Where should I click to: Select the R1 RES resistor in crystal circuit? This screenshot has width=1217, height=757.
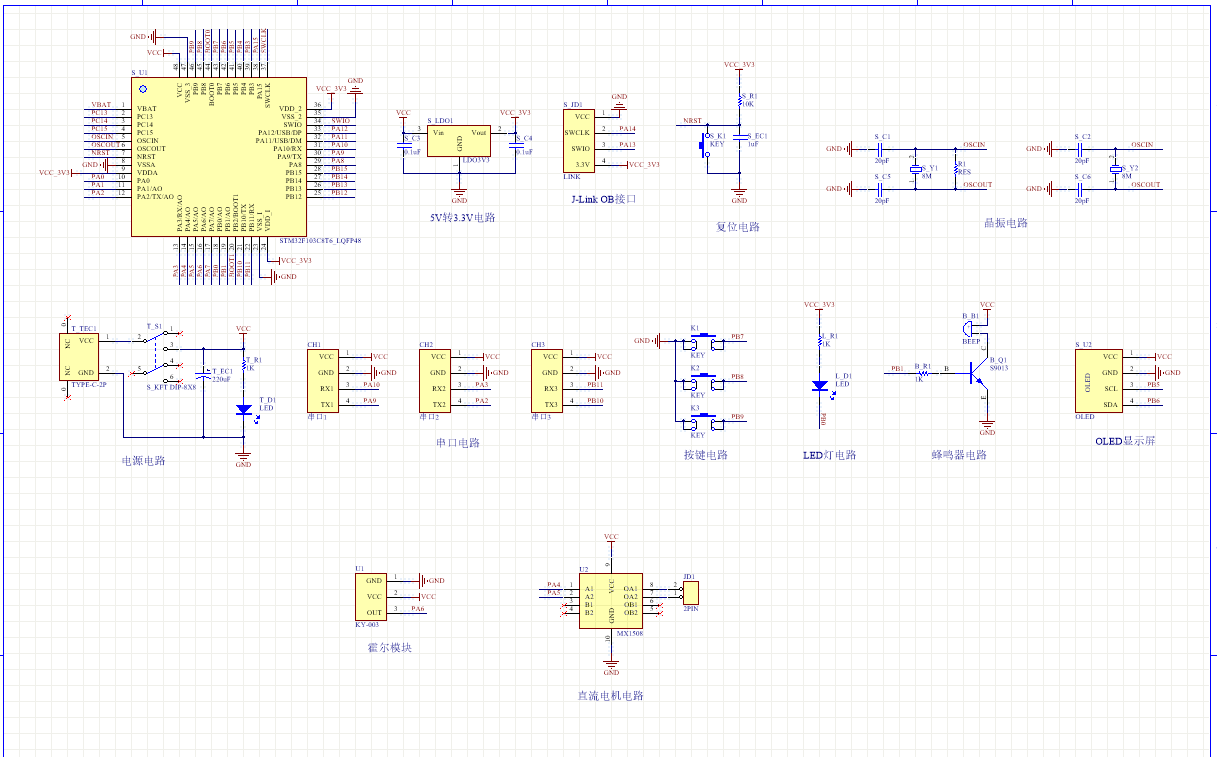tap(956, 168)
